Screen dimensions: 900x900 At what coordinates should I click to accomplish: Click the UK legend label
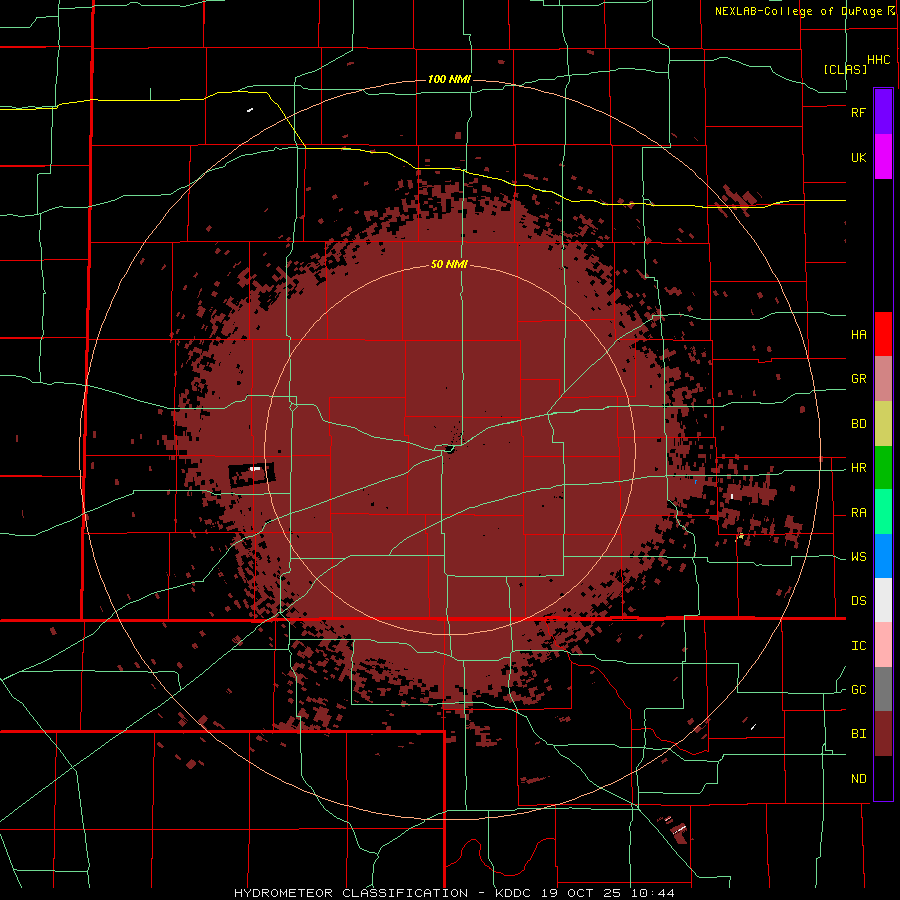tap(858, 158)
